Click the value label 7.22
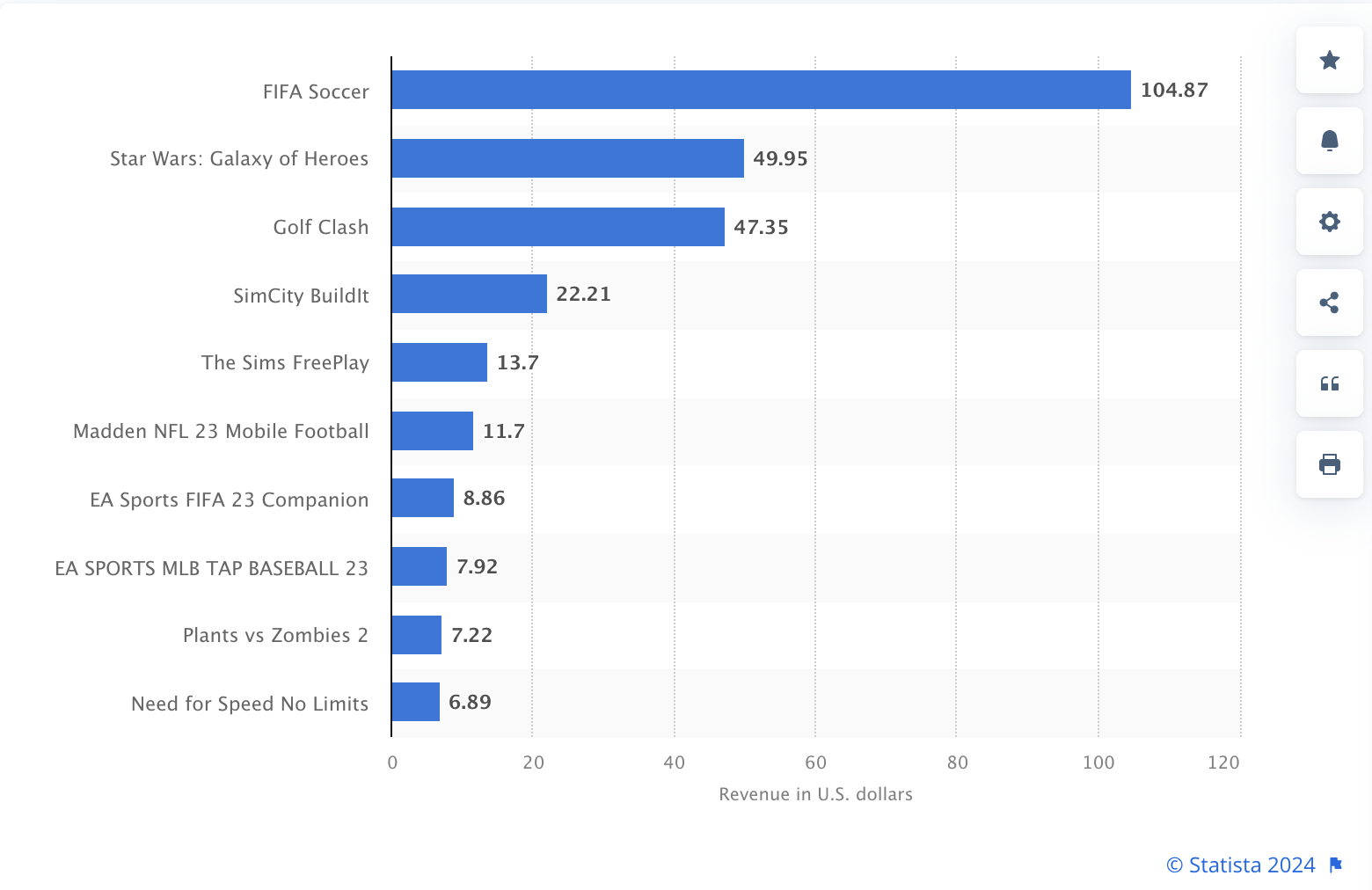 [471, 635]
